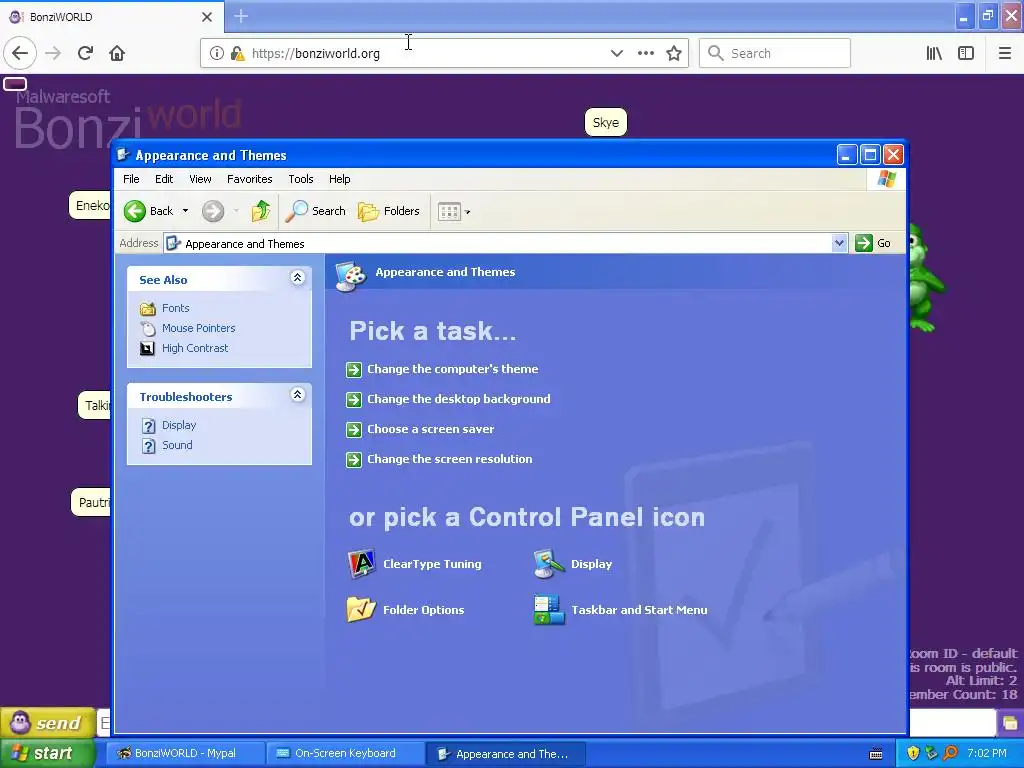This screenshot has width=1024, height=768.
Task: Open Fonts from See Also
Action: pyautogui.click(x=176, y=308)
